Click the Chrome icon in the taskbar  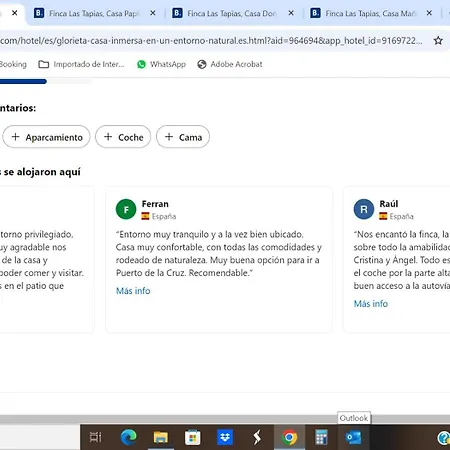pyautogui.click(x=289, y=437)
